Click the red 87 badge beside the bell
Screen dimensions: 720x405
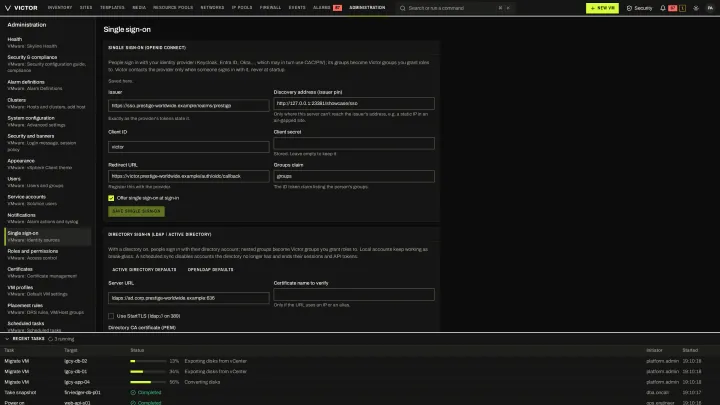[672, 8]
